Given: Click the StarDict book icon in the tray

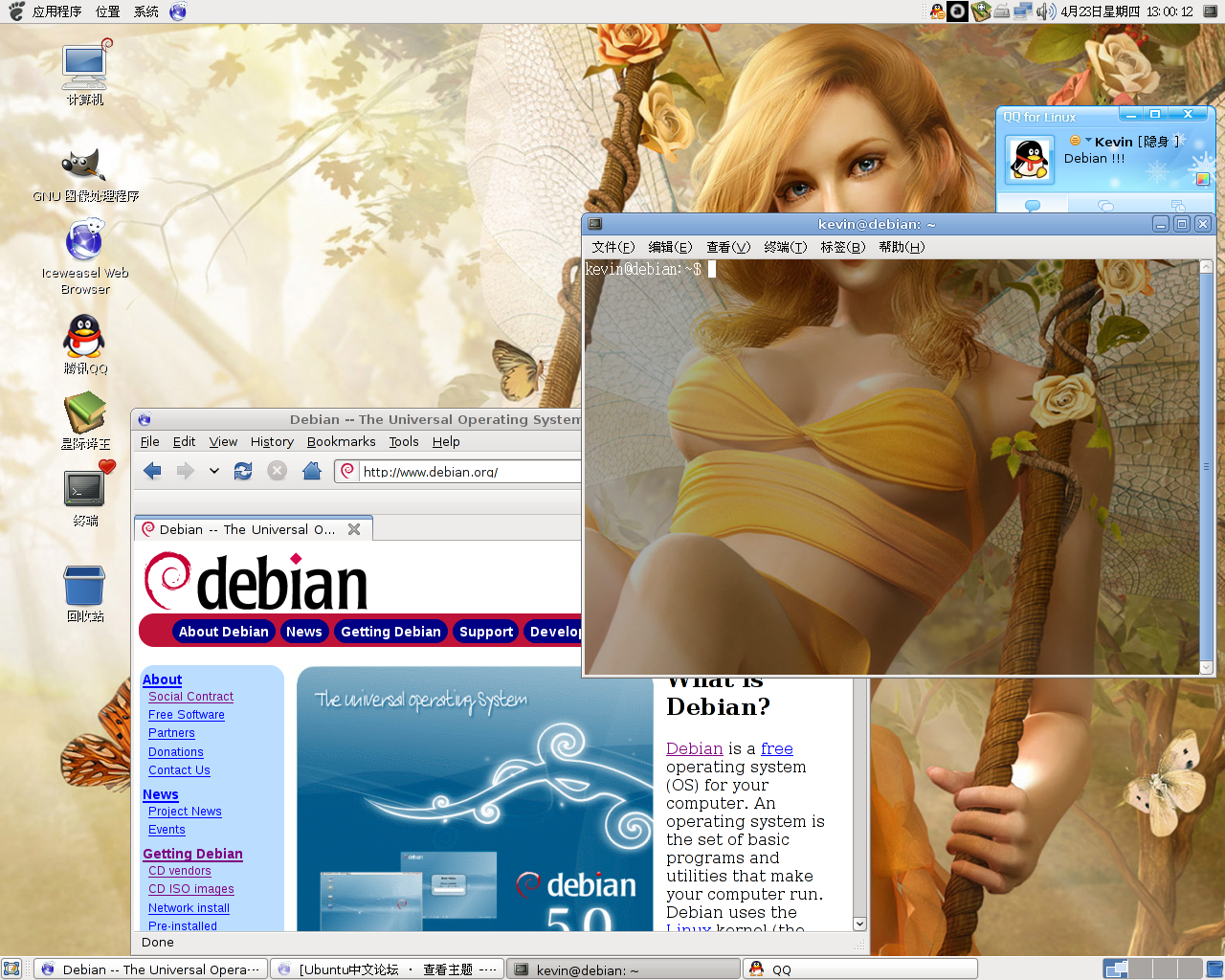Looking at the screenshot, I should point(980,11).
